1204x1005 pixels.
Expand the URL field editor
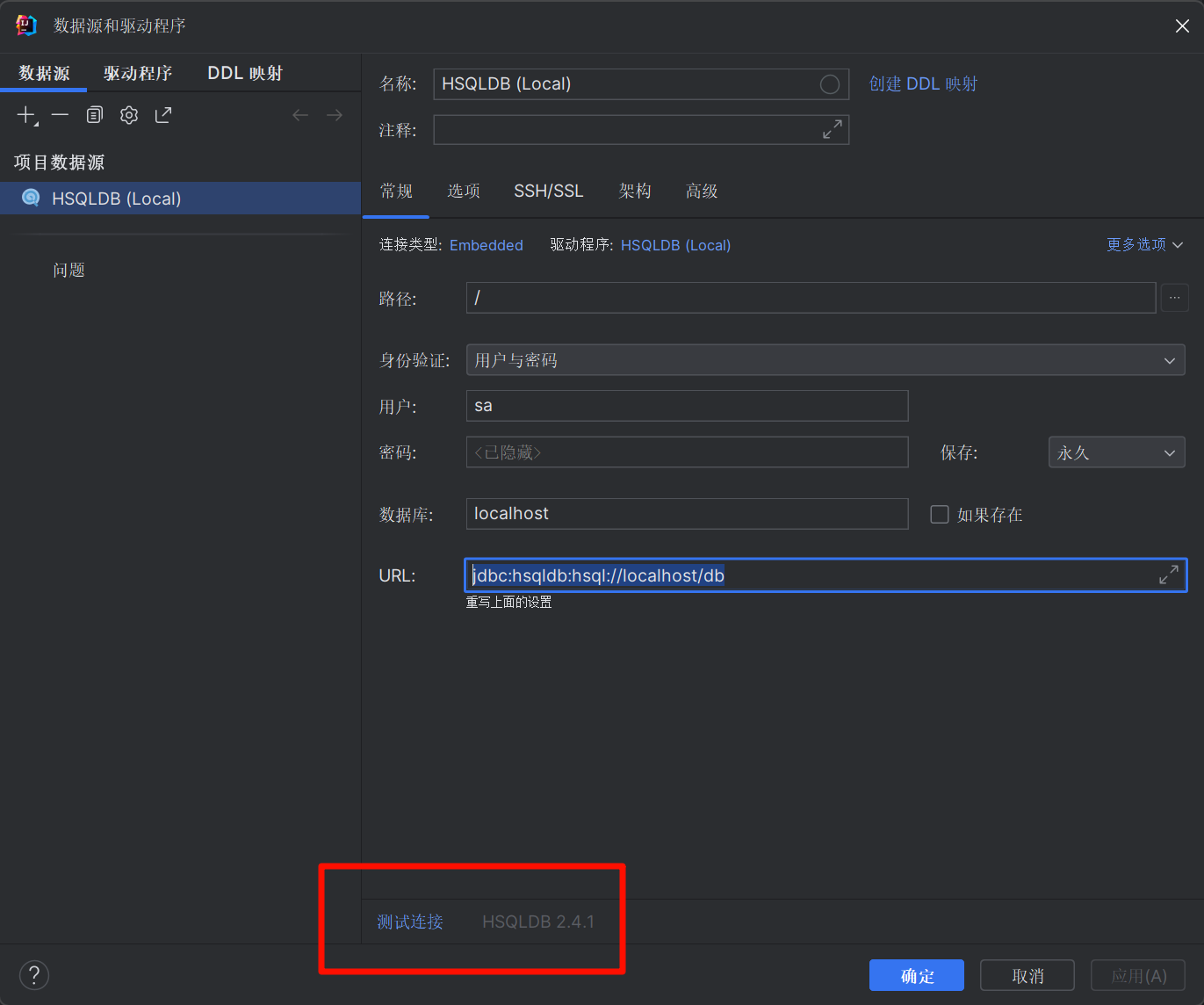[x=1169, y=575]
